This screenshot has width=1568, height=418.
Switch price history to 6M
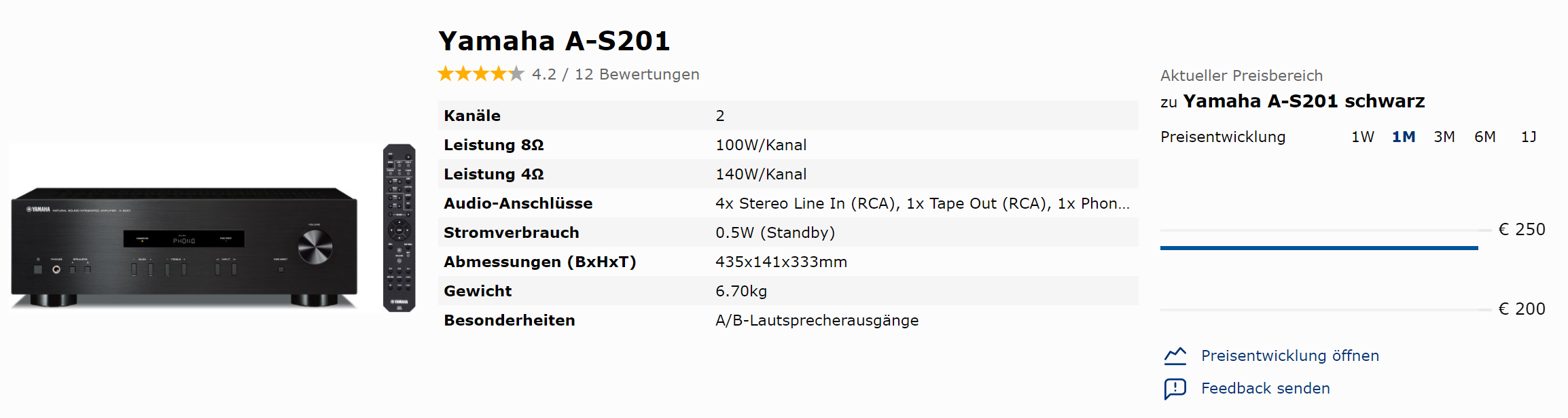[x=1485, y=137]
